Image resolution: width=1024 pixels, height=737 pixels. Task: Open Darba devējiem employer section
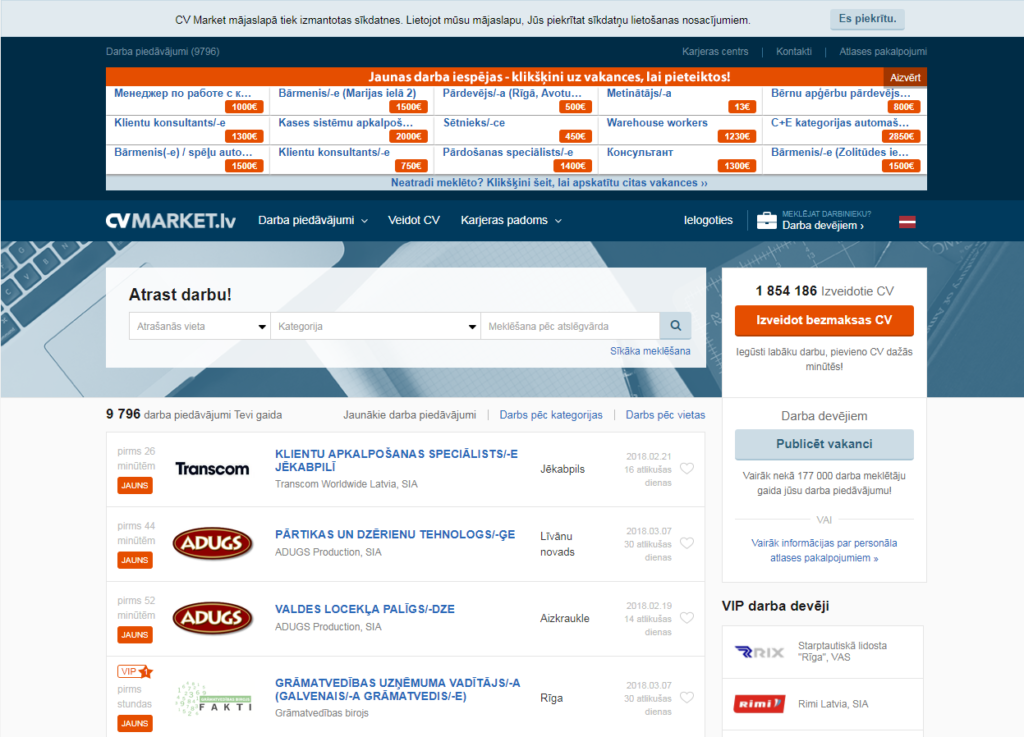823,225
